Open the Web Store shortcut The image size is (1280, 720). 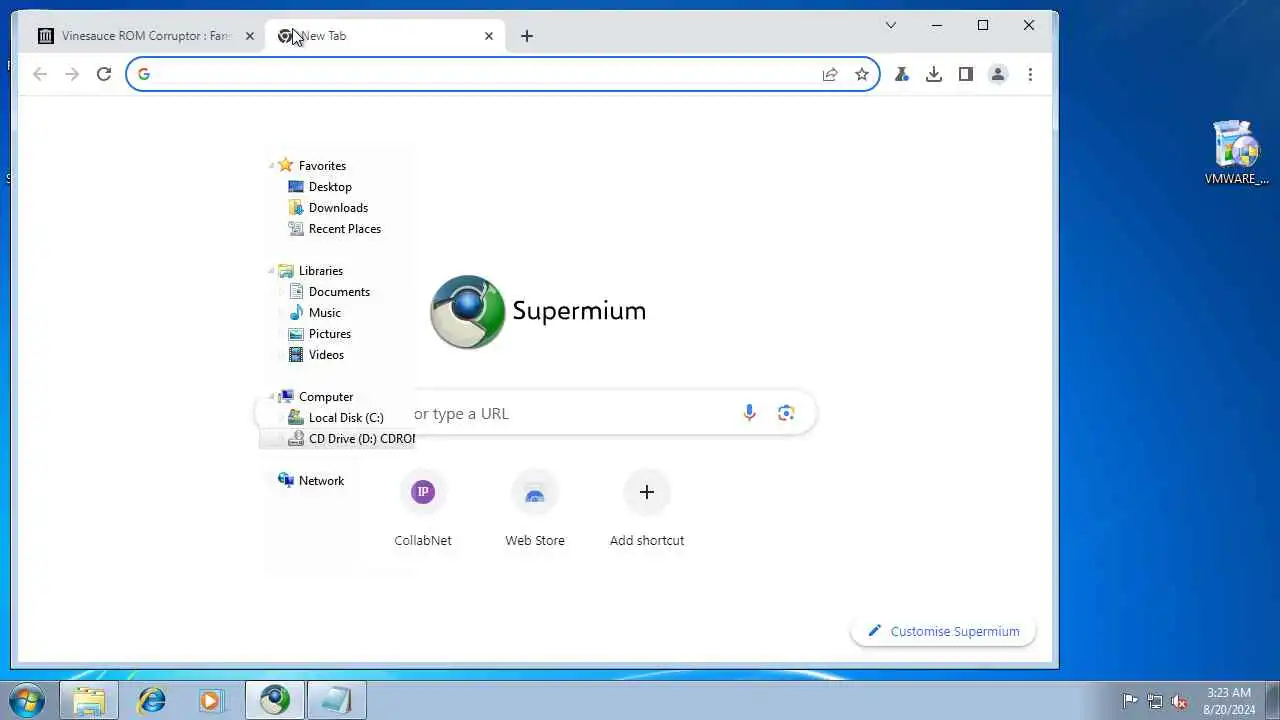coord(535,510)
